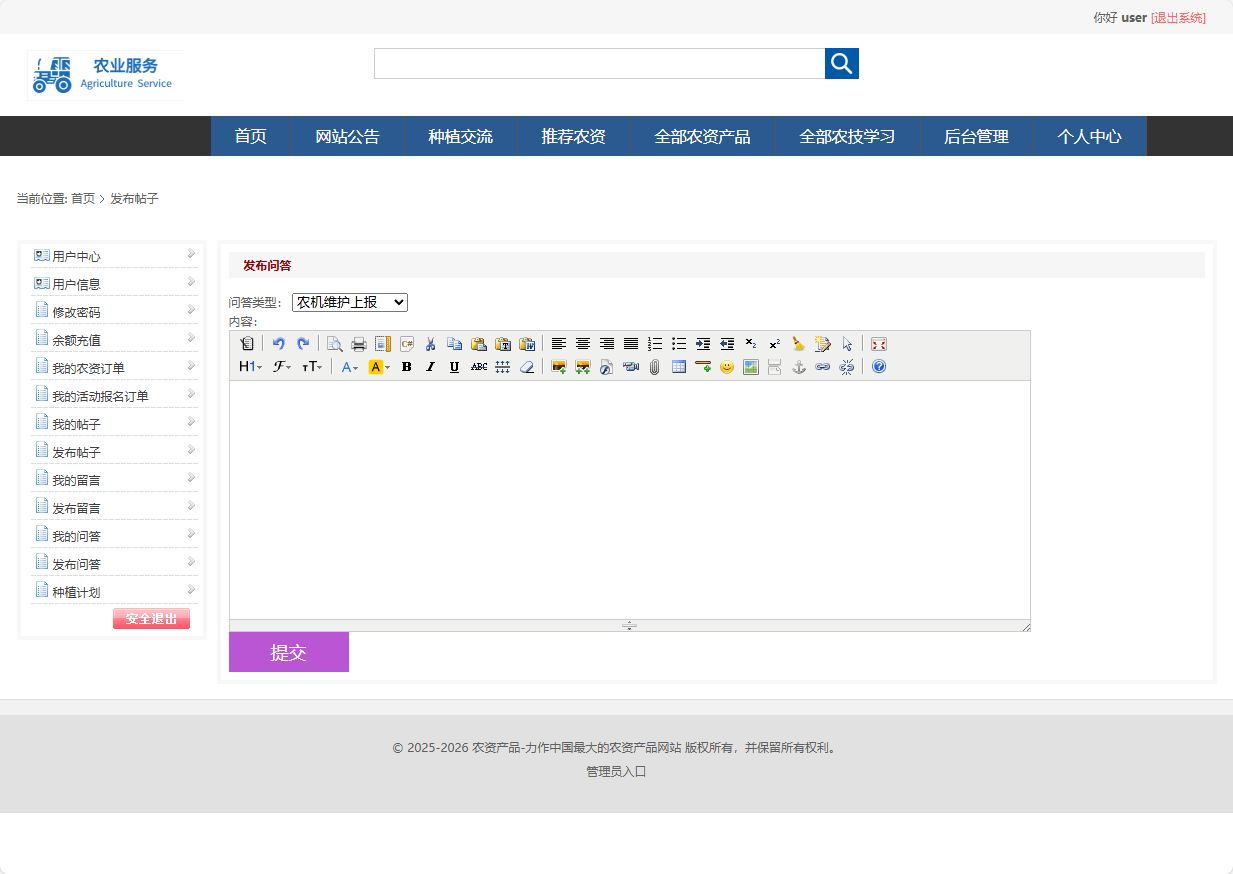Viewport: 1233px width, 874px height.
Task: Expand the H1 heading style dropdown
Action: coord(247,367)
